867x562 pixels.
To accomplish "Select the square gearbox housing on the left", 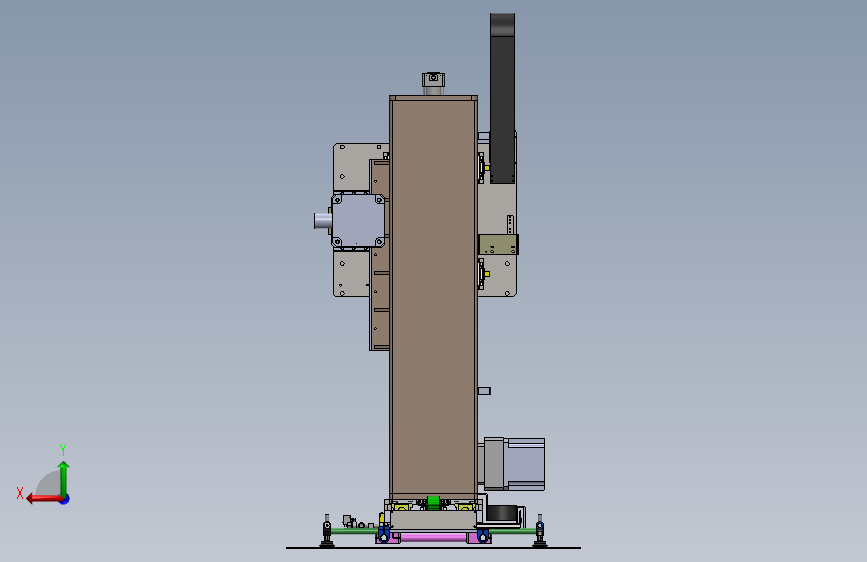I will (x=358, y=221).
